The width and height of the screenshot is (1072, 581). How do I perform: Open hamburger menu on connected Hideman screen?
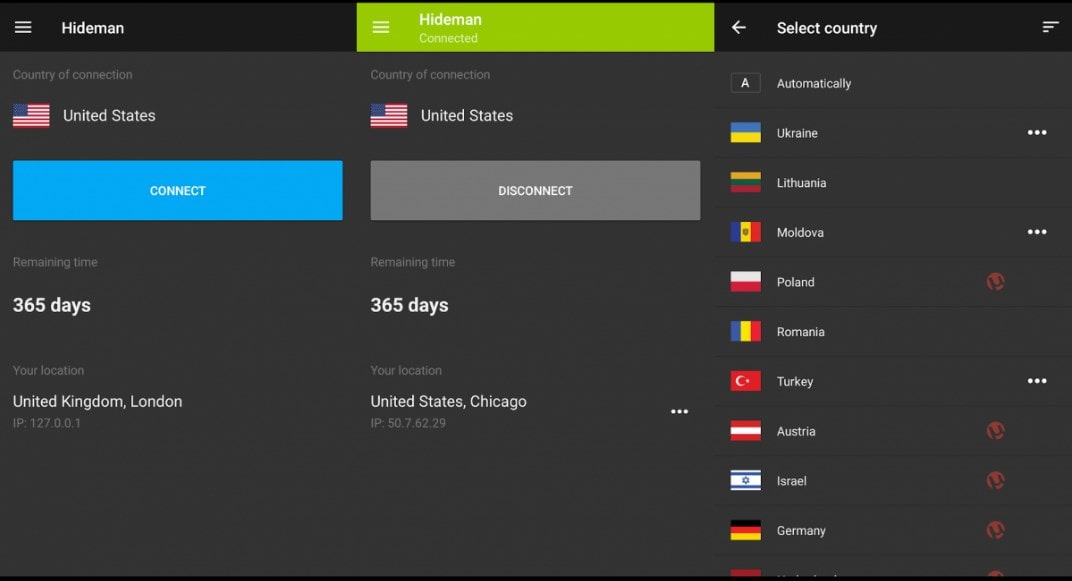point(381,27)
